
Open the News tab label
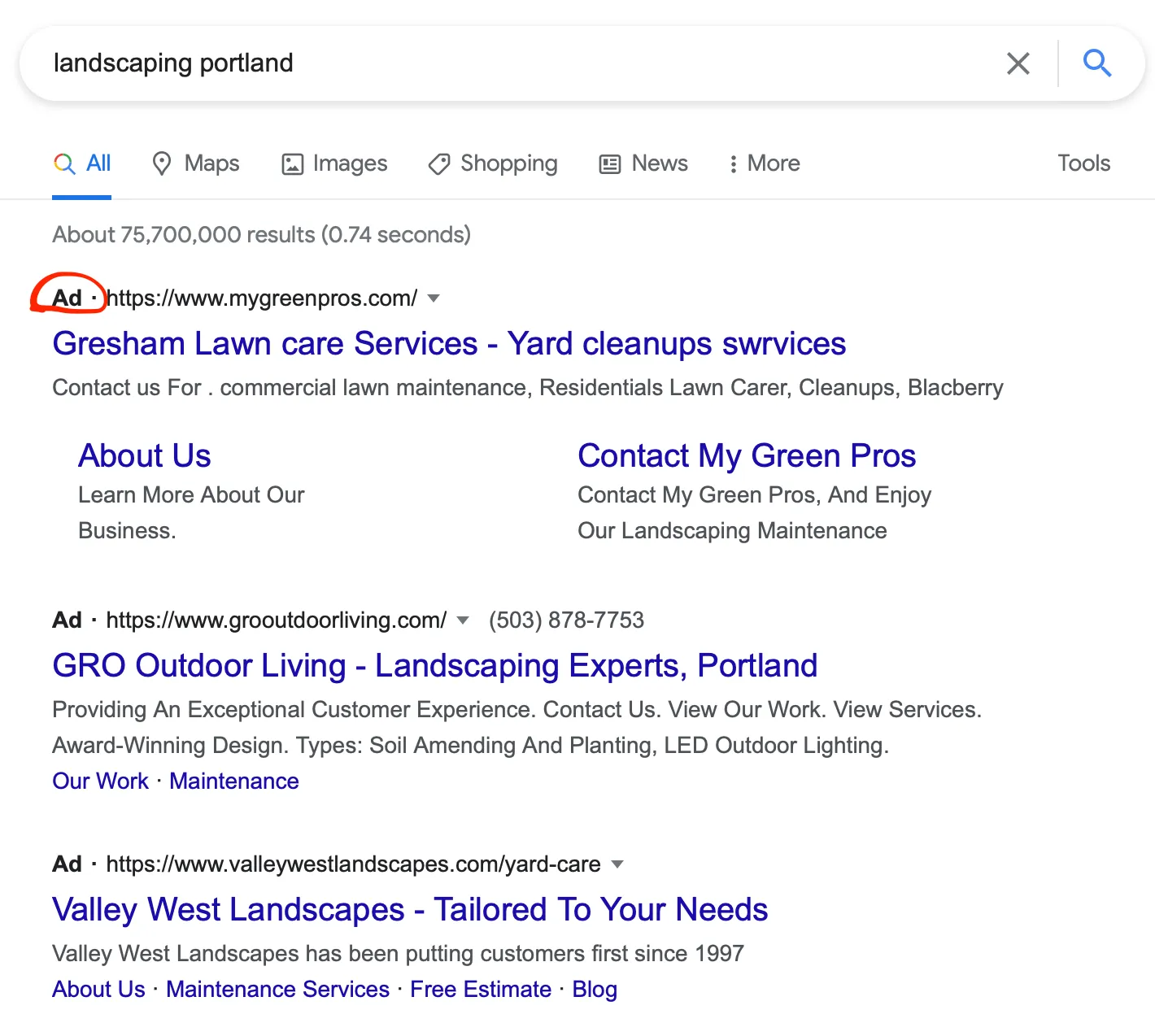660,163
